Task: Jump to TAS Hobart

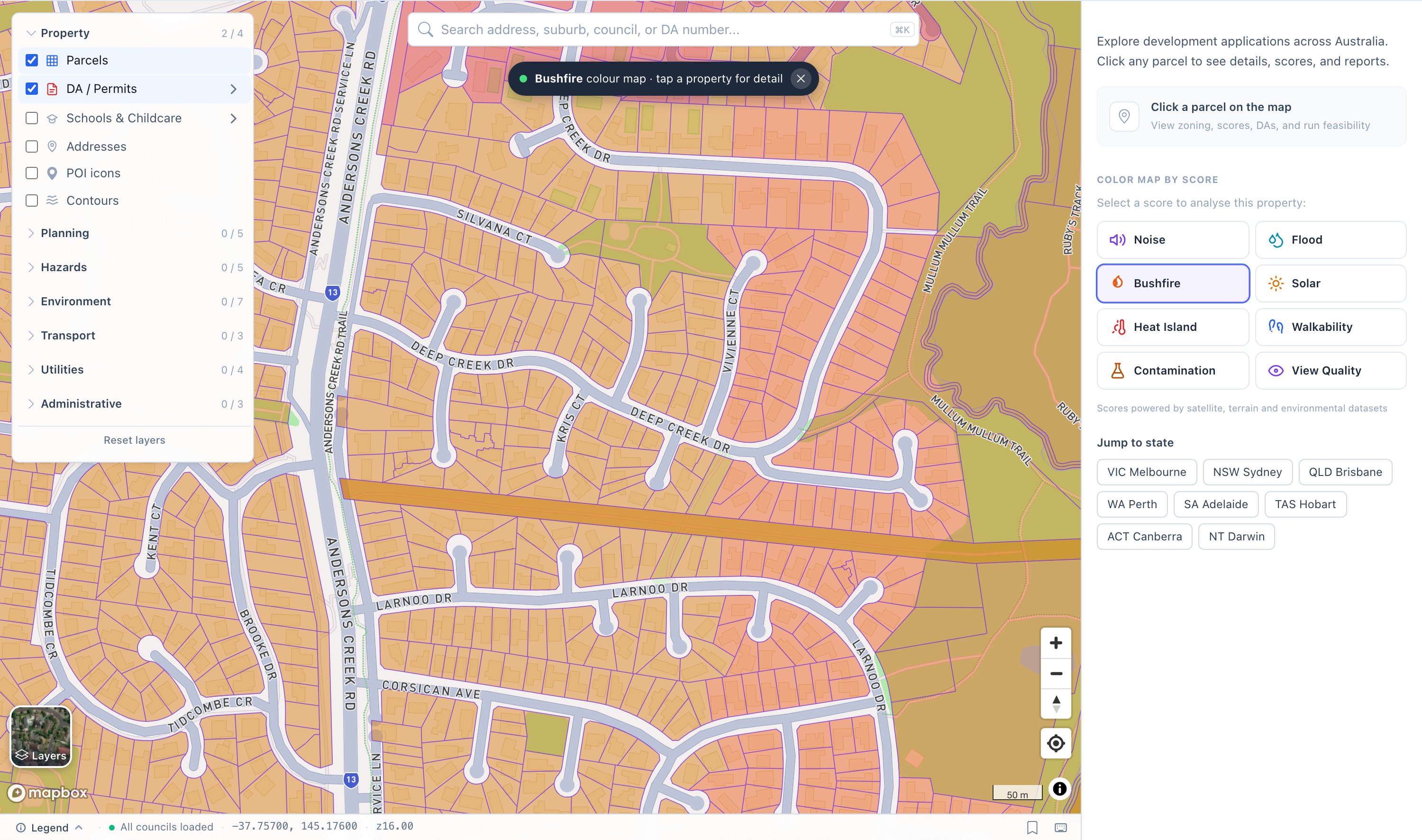Action: point(1305,504)
